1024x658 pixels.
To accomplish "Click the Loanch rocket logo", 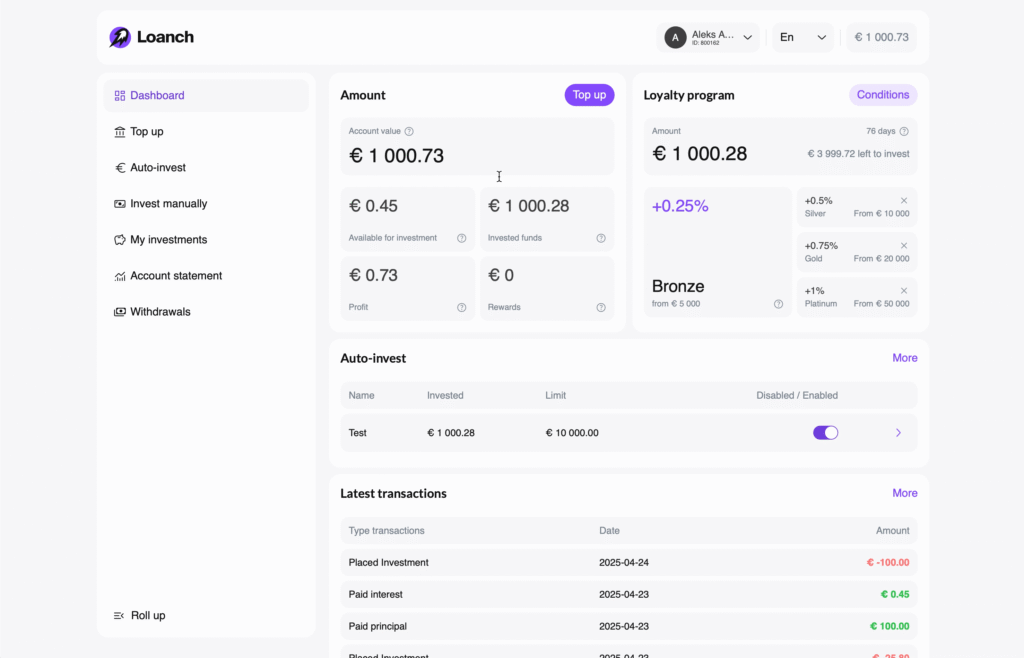I will [120, 37].
